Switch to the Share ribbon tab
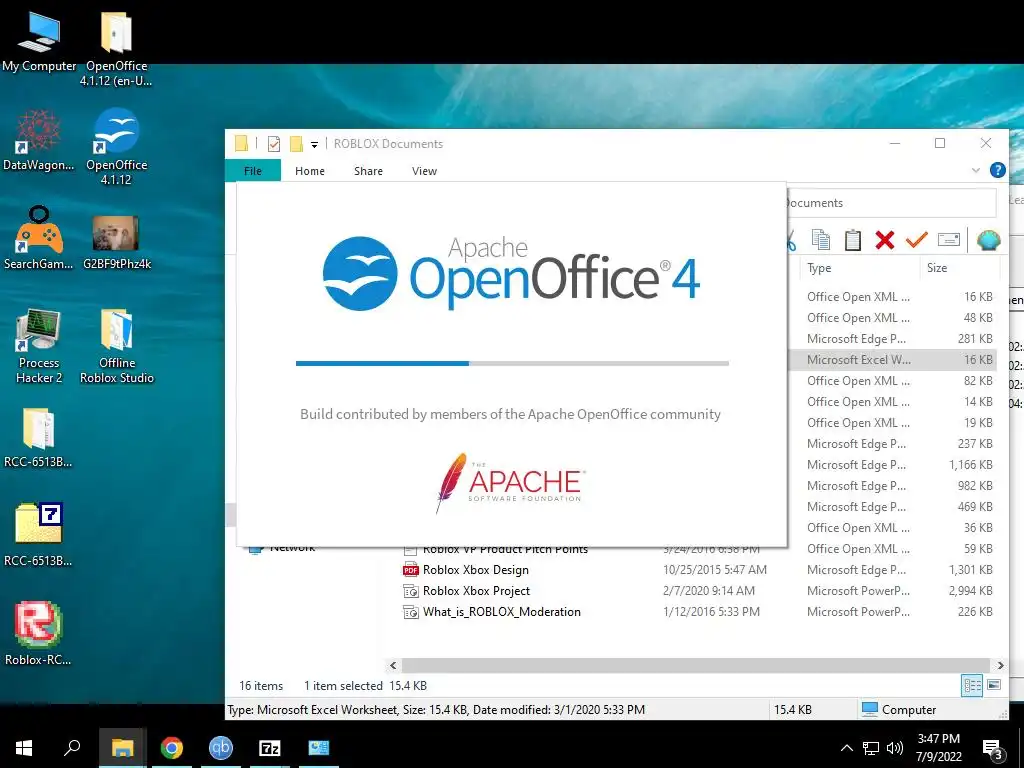This screenshot has height=768, width=1024. tap(368, 170)
